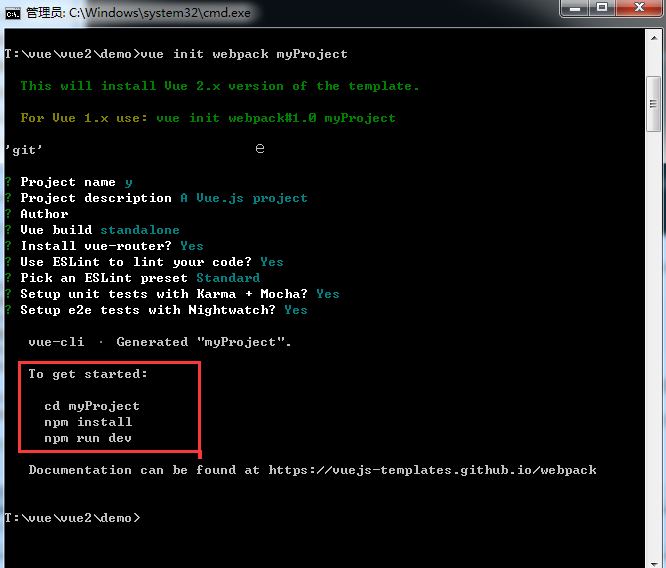
Task: Click the https://vuejs-templates.github.io/webpack URL
Action: pos(432,470)
